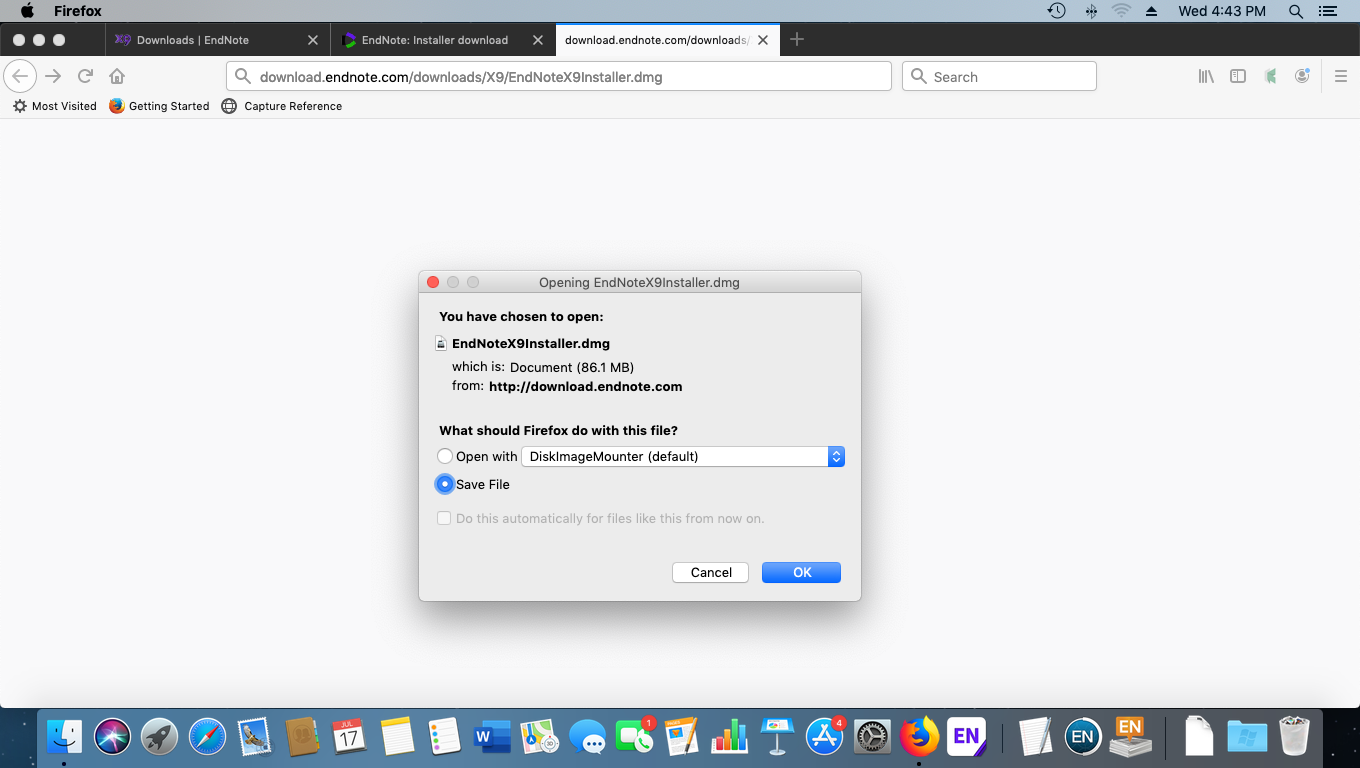Viewport: 1360px width, 768px height.
Task: Click the Firefox Search box
Action: (999, 76)
